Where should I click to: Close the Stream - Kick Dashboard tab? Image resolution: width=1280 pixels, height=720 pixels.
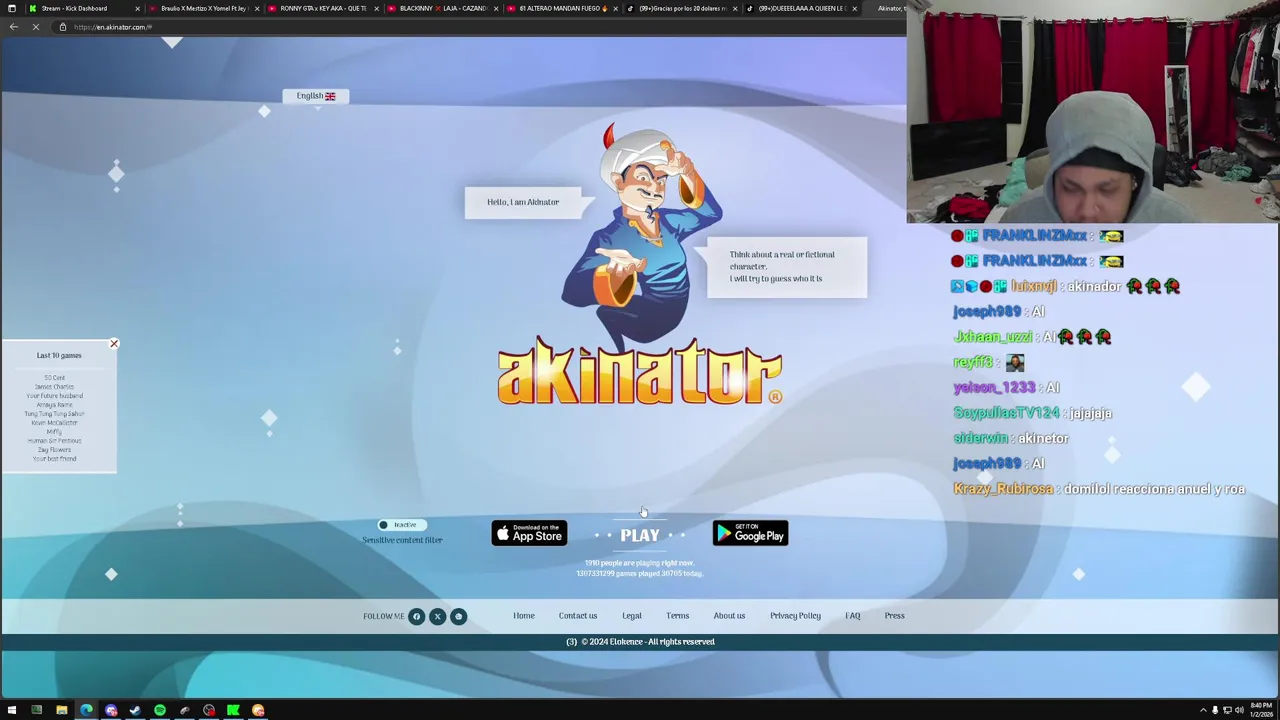[x=137, y=8]
